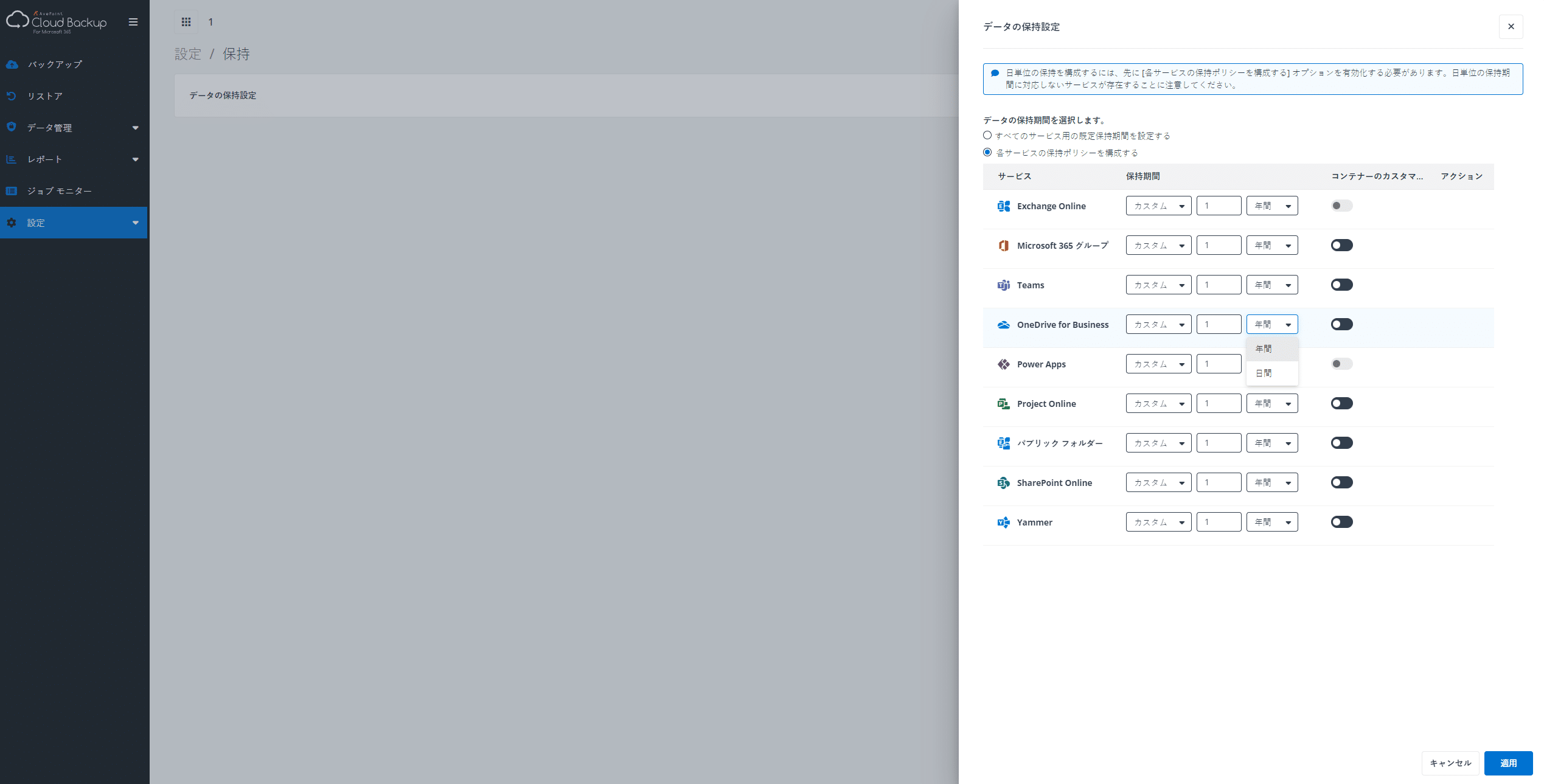Screen dimensions: 1544x784
Task: Select 各サービスの保持ポリシーを構成する radio
Action: (x=987, y=153)
